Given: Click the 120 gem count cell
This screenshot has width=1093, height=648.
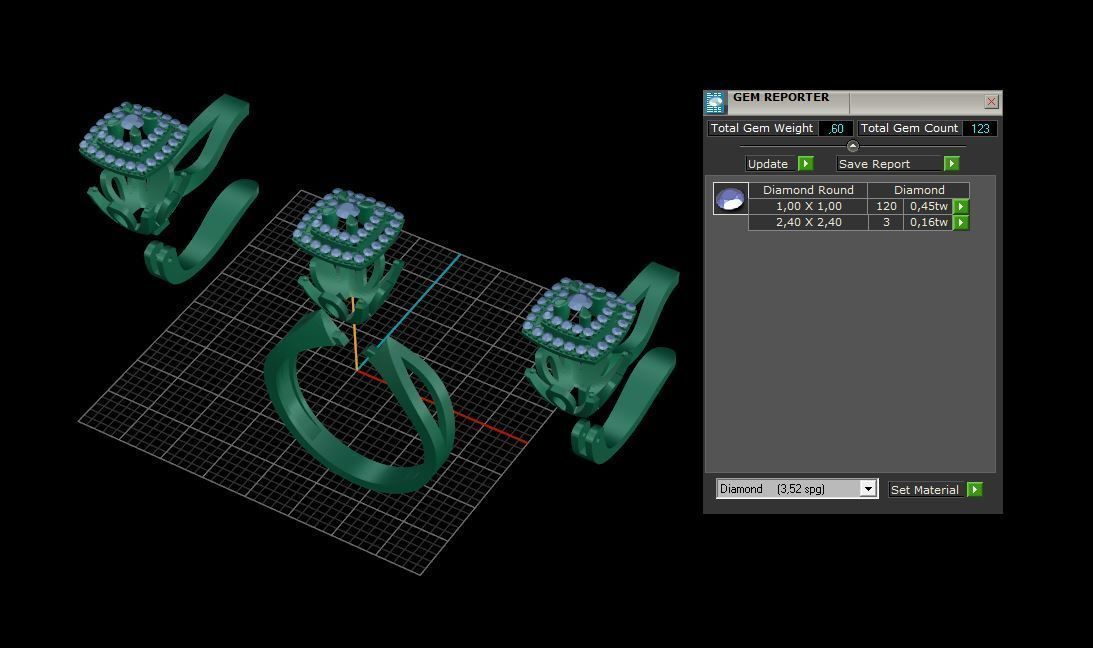Looking at the screenshot, I should [x=886, y=207].
